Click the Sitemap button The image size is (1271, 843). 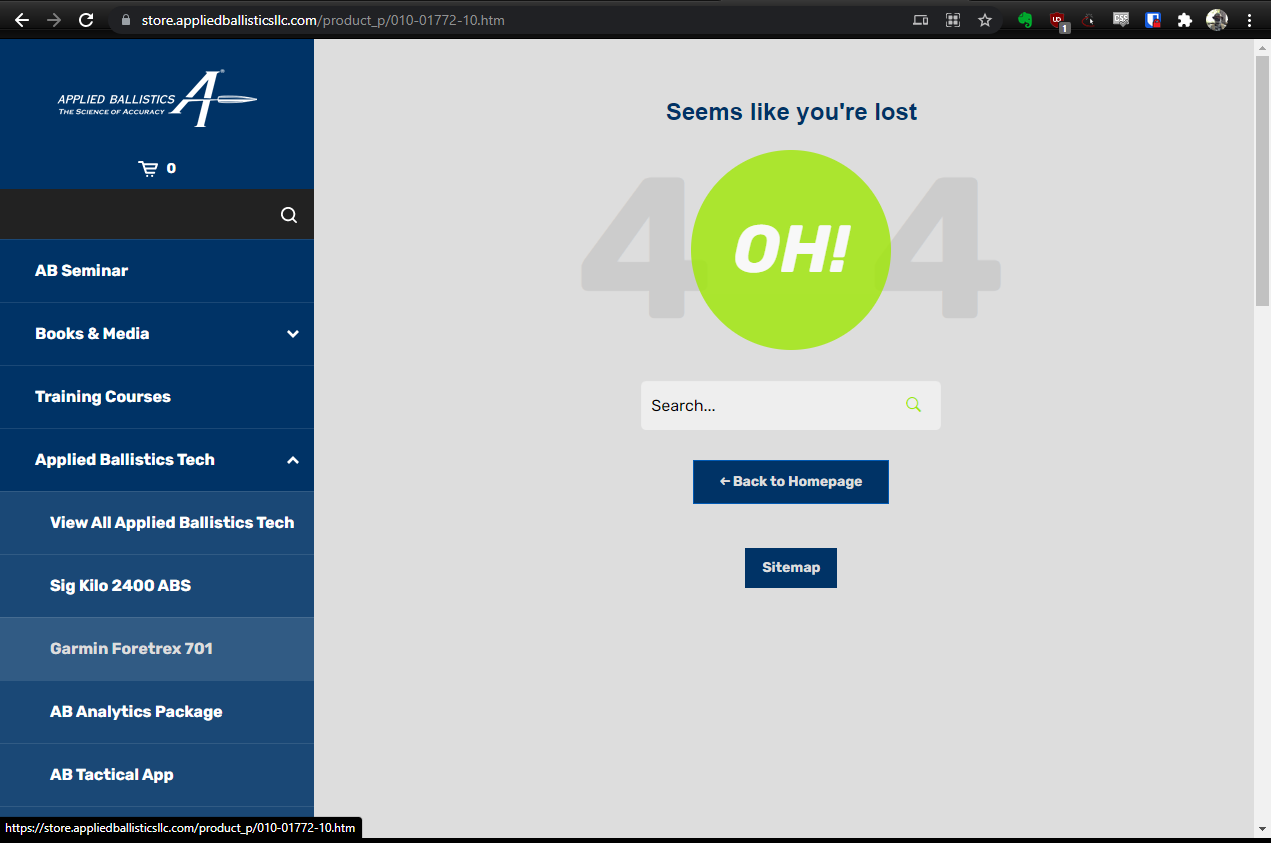click(x=791, y=568)
